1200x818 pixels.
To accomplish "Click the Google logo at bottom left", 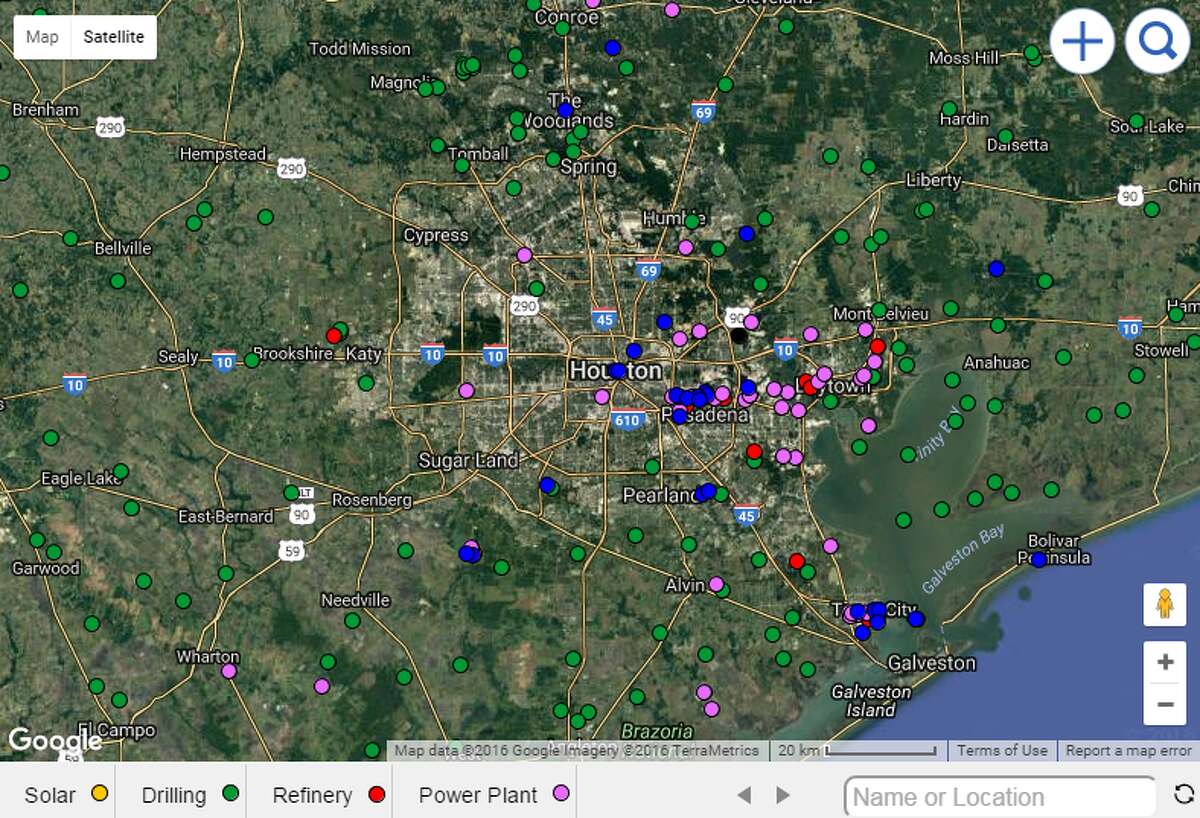I will 55,740.
